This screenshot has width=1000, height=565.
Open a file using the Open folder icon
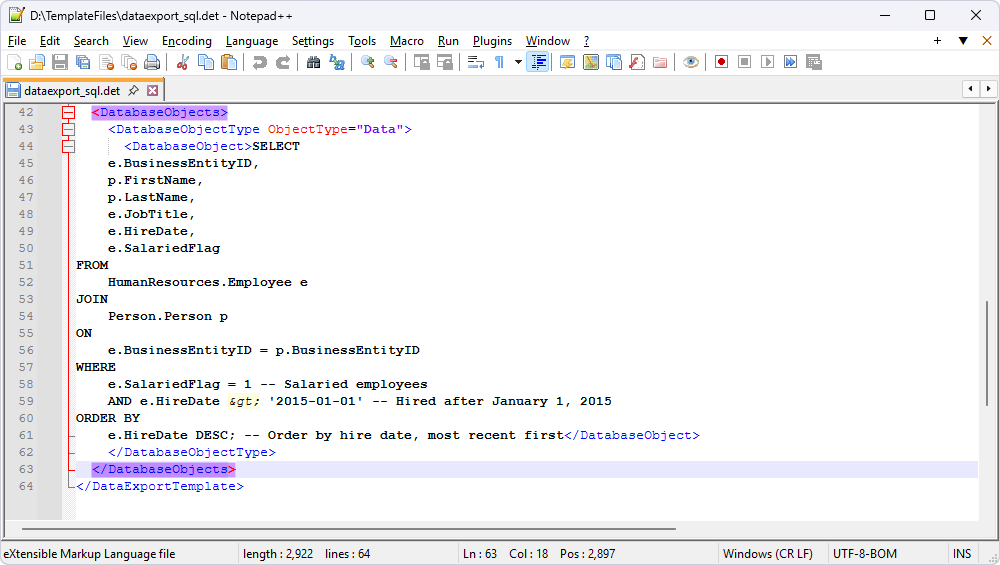[x=37, y=62]
